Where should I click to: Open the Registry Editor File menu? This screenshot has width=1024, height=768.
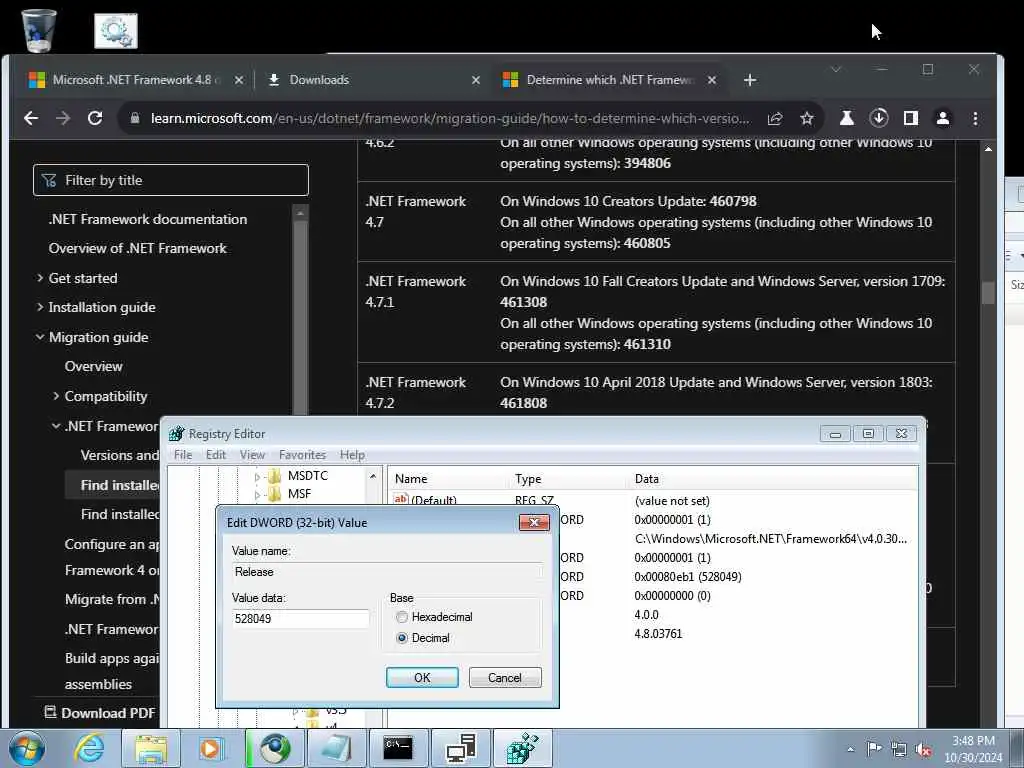pyautogui.click(x=183, y=455)
